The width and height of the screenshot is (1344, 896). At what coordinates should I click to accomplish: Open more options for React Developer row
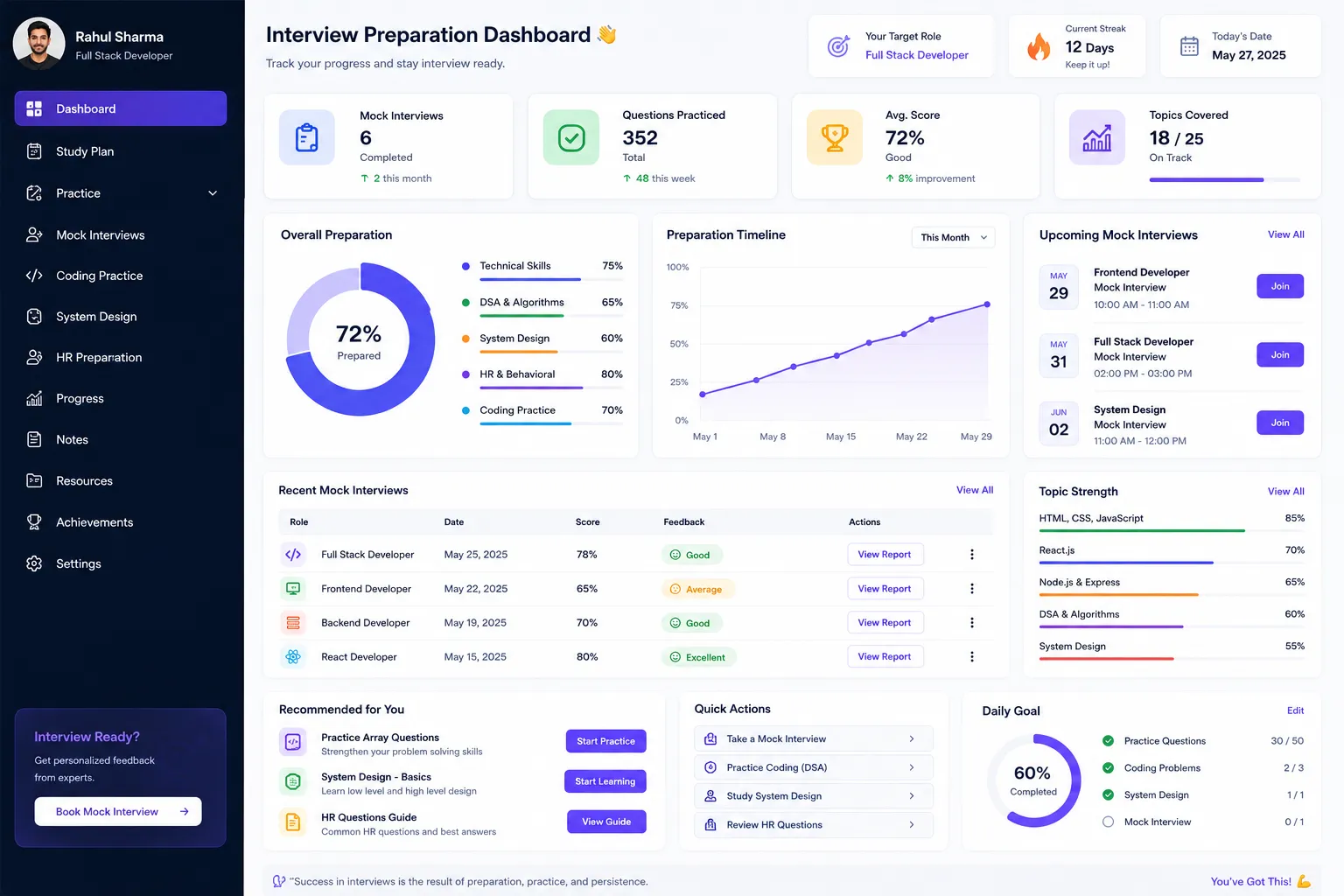(x=972, y=657)
